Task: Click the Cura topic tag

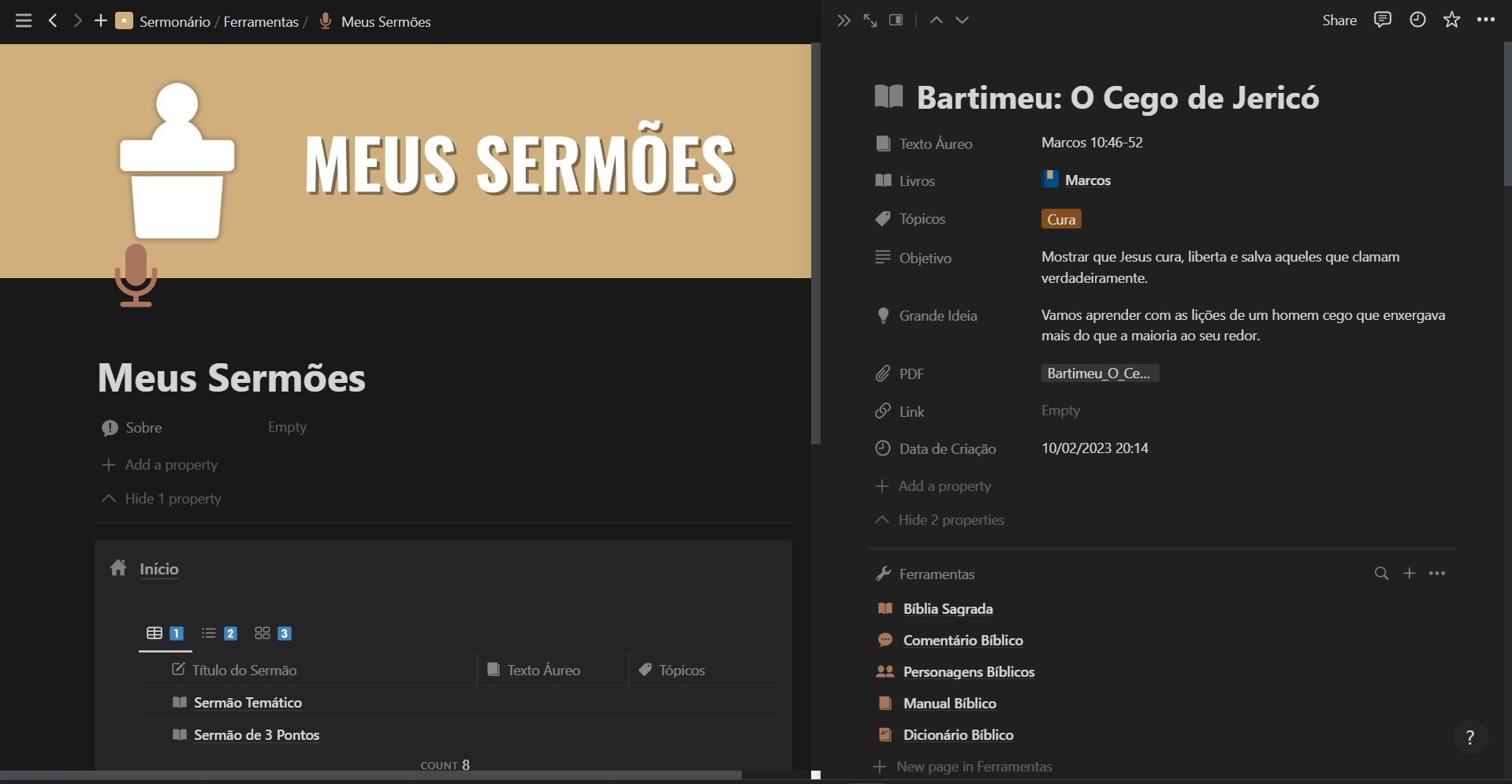Action: pos(1061,220)
